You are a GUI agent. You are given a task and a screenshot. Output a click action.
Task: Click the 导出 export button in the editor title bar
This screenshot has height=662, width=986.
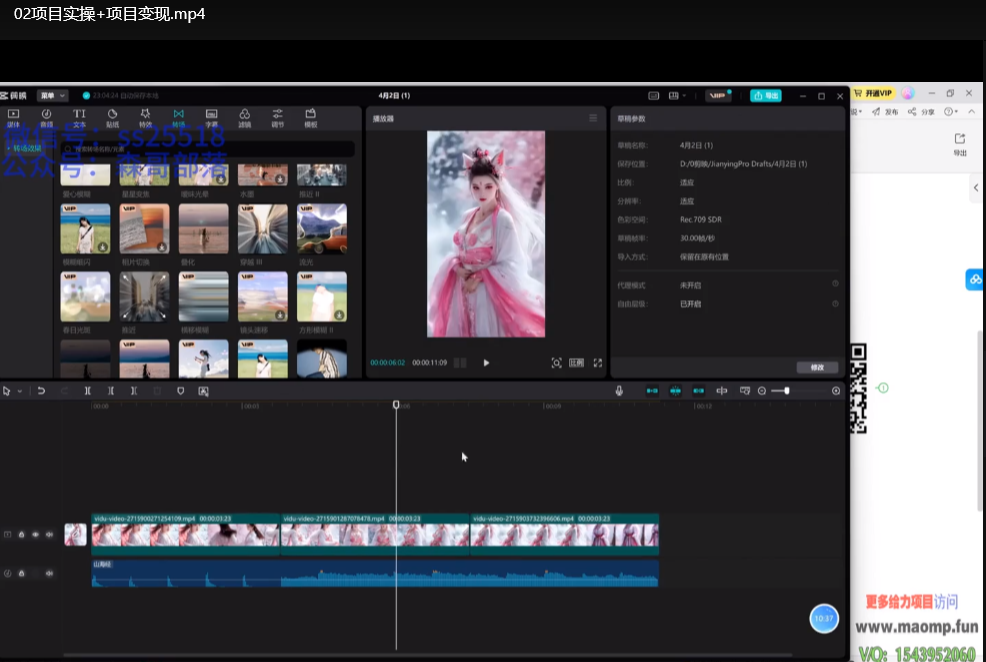click(766, 96)
